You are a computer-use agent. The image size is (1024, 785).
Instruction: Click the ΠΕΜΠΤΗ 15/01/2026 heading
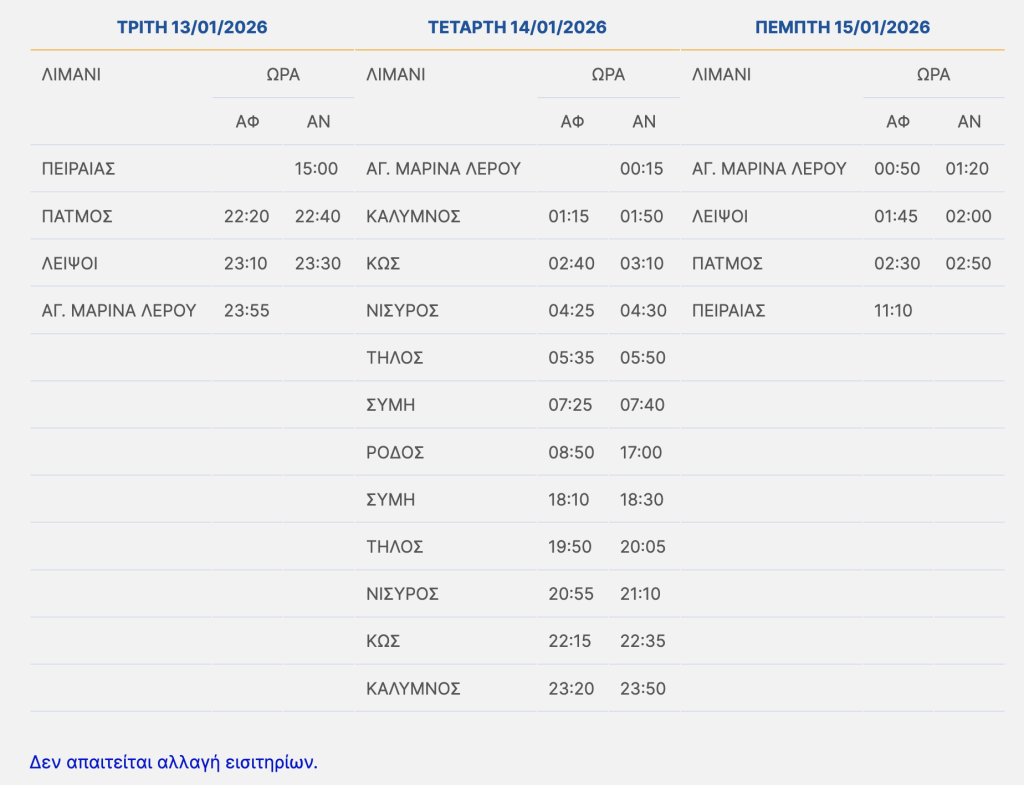pyautogui.click(x=842, y=27)
